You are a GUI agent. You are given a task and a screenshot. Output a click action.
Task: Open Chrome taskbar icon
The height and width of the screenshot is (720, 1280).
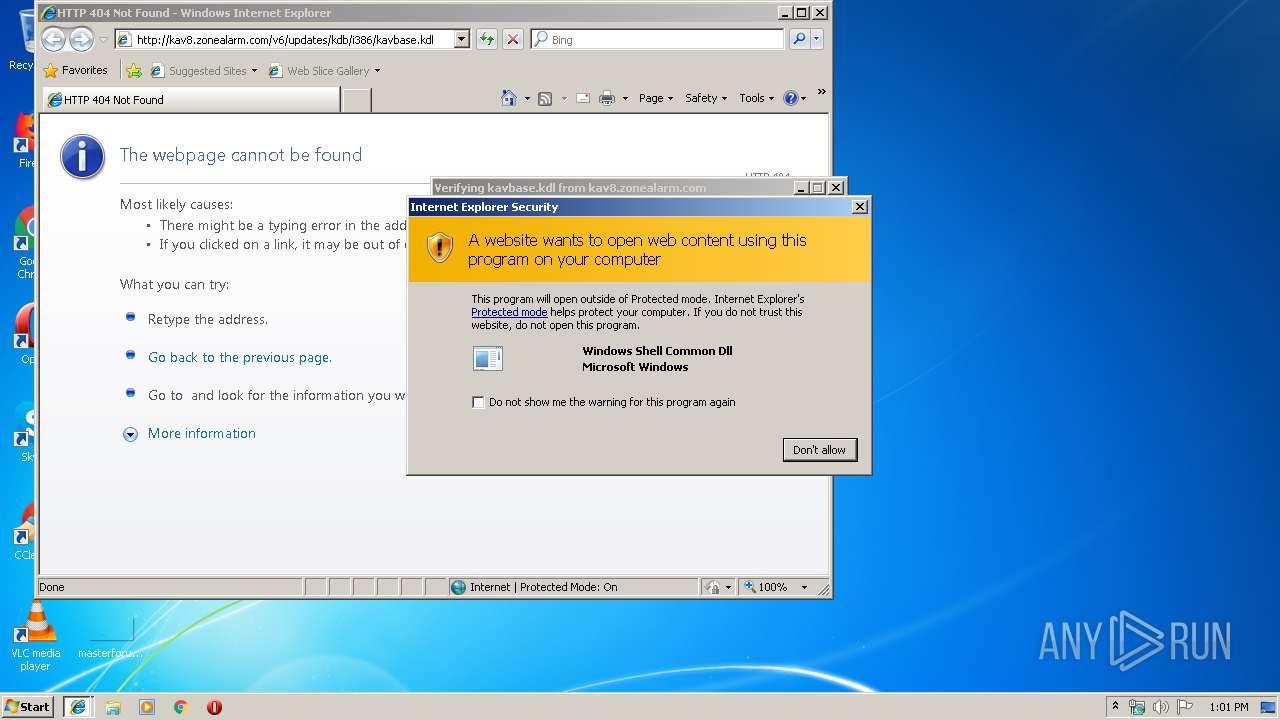pos(181,707)
